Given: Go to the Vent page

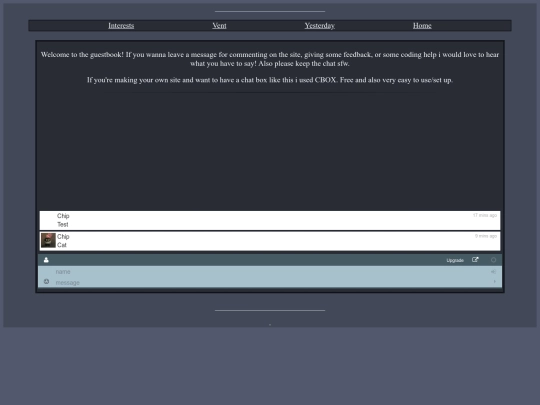Looking at the screenshot, I should [x=219, y=25].
